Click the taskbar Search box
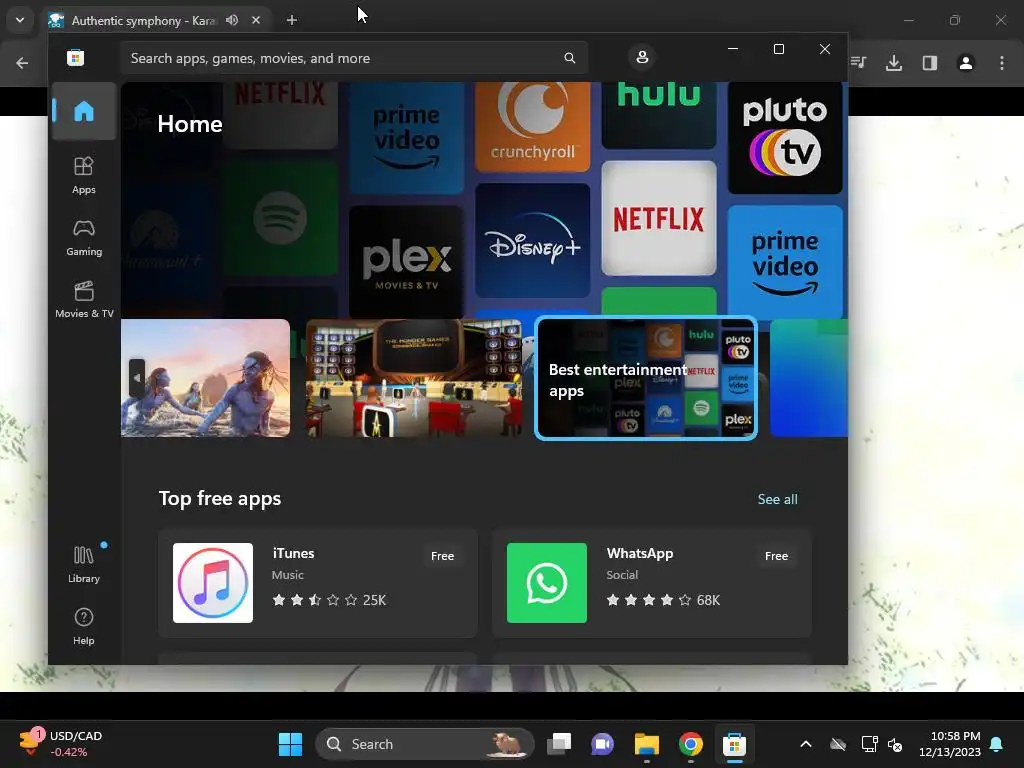The height and width of the screenshot is (768, 1024). 425,744
